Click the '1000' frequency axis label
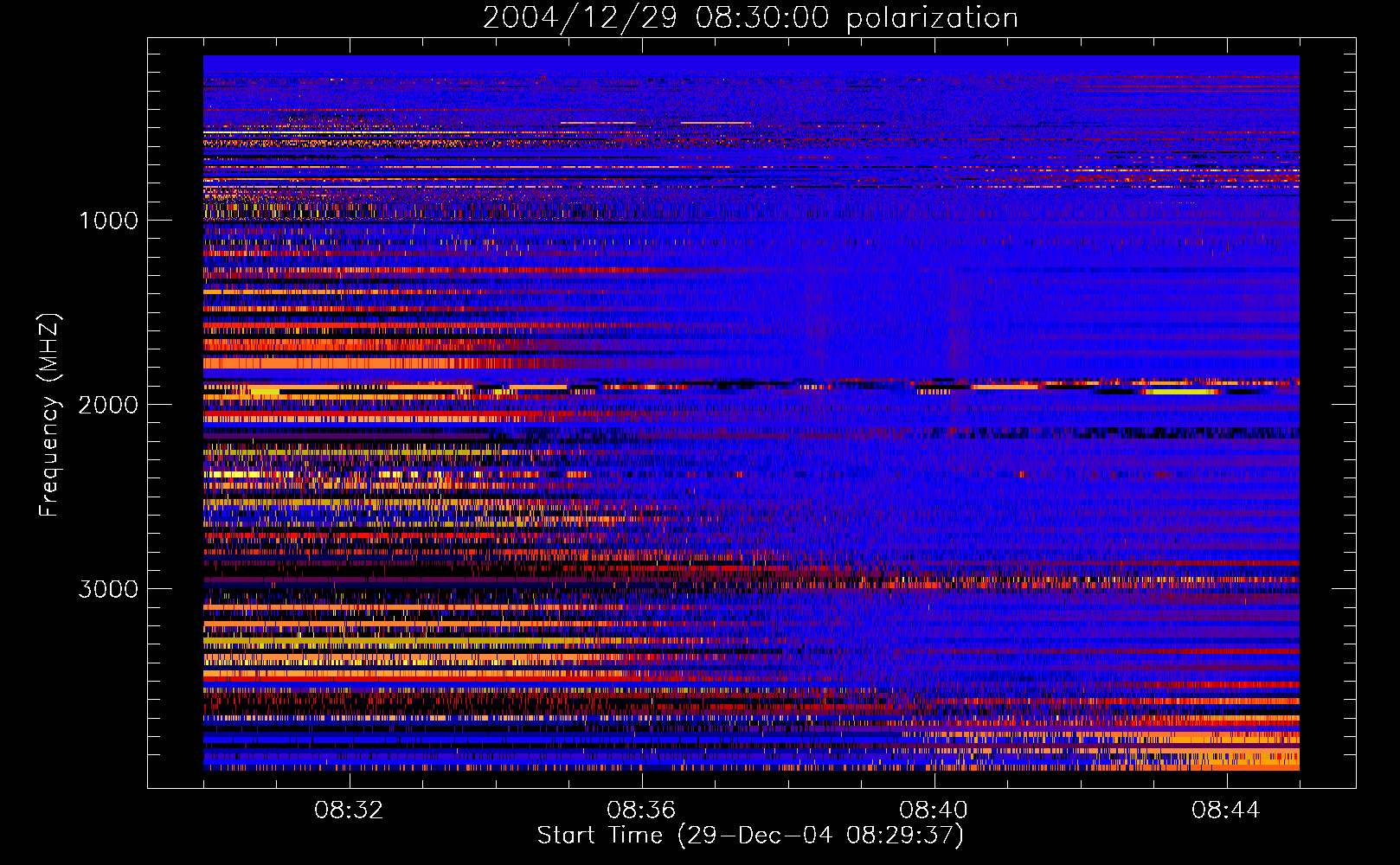Image resolution: width=1400 pixels, height=865 pixels. pyautogui.click(x=108, y=221)
